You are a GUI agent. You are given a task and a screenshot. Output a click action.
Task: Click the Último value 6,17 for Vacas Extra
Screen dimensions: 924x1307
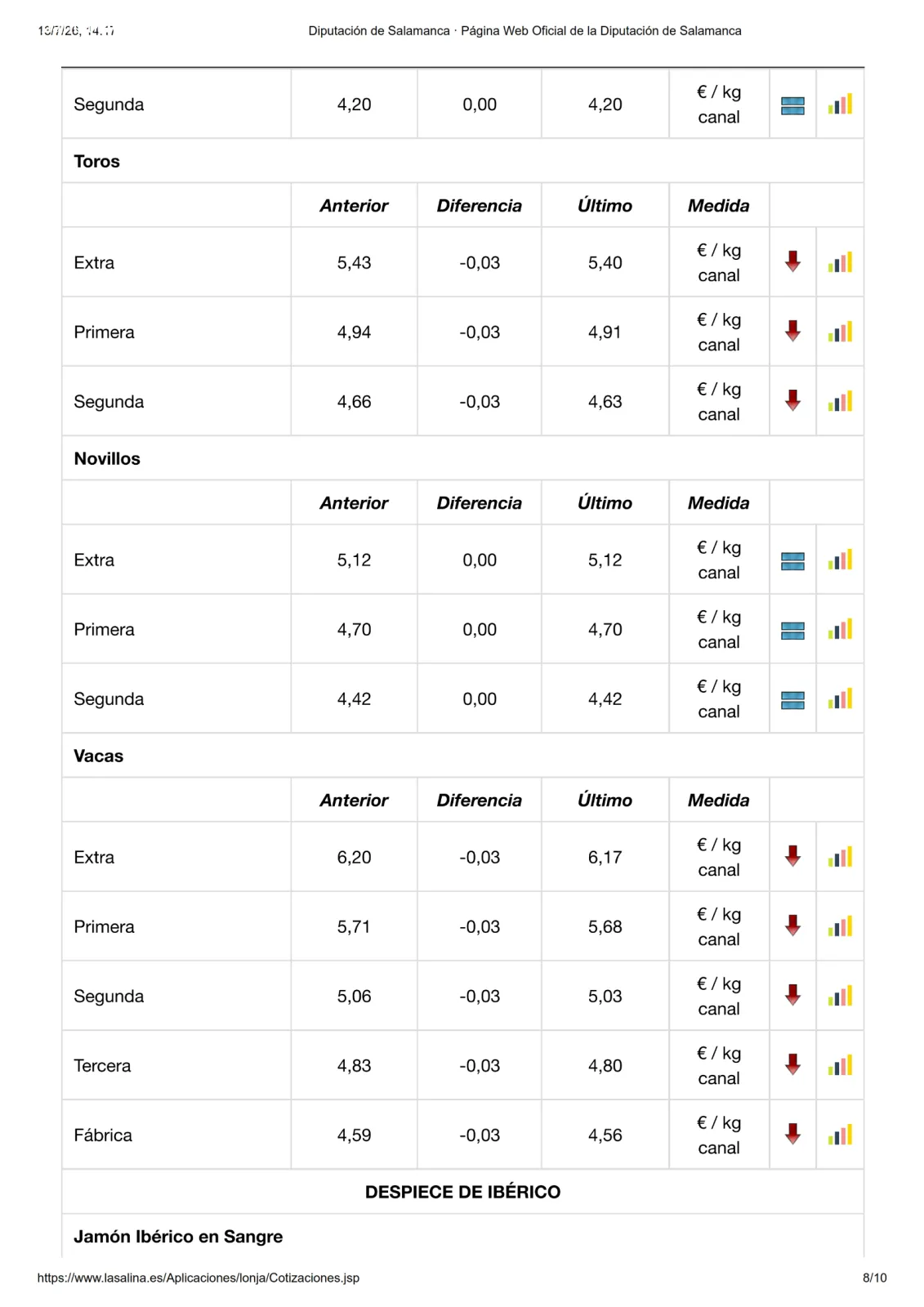(x=605, y=857)
